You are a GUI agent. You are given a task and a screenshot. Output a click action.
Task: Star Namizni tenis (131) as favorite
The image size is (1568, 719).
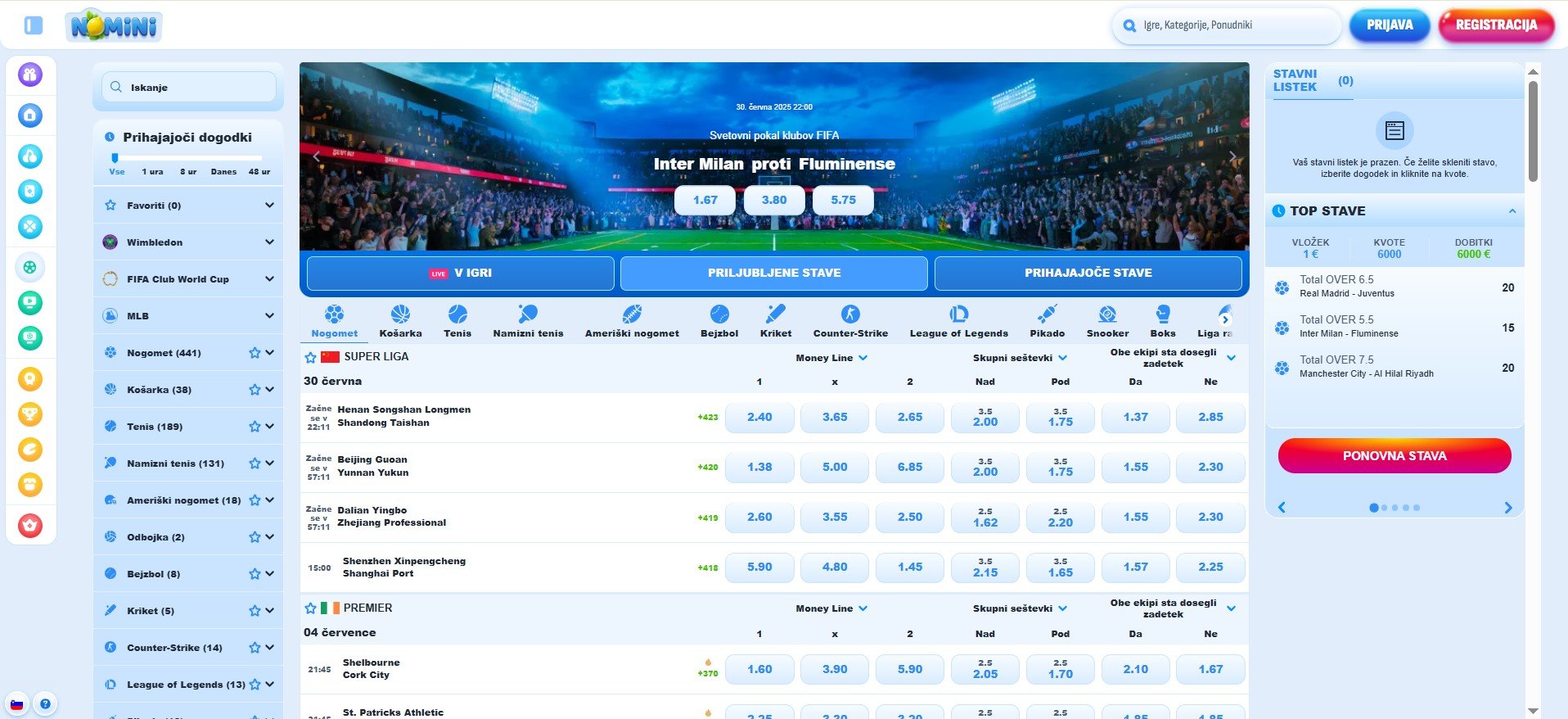click(255, 464)
